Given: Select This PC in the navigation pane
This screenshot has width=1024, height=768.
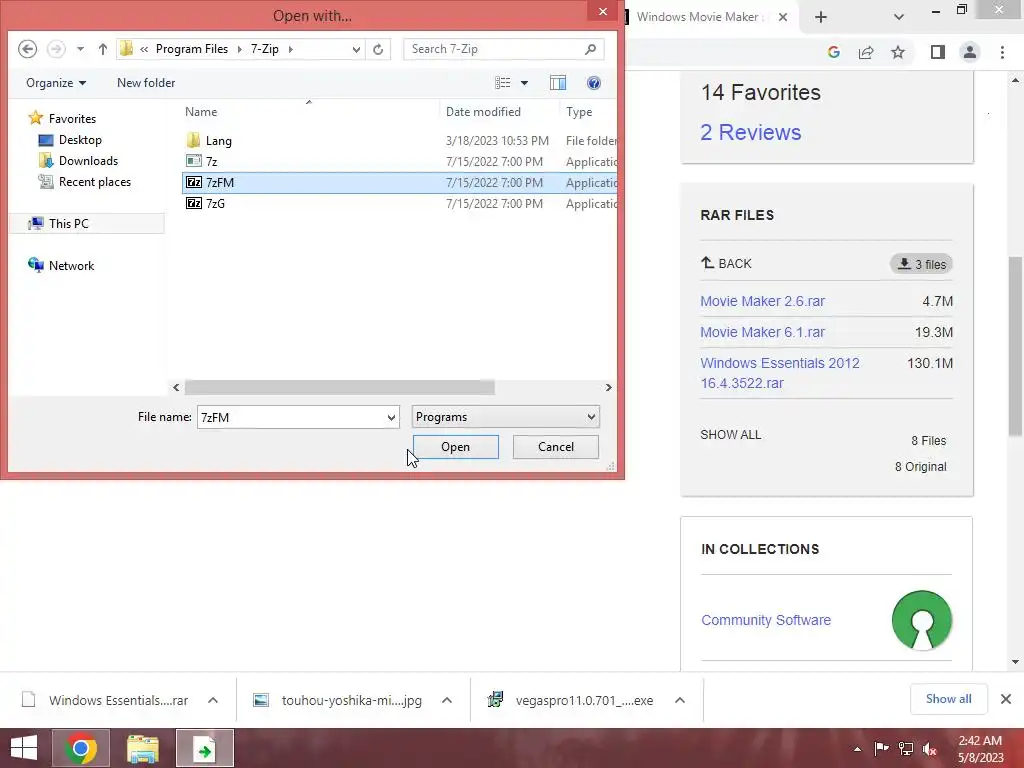Looking at the screenshot, I should [68, 223].
